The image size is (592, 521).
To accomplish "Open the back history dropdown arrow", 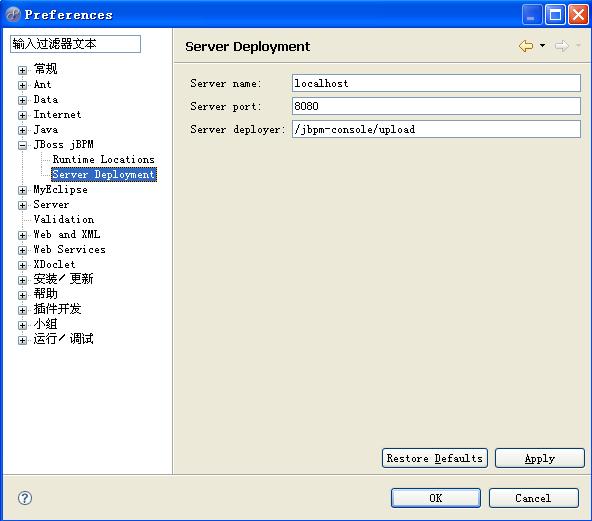I will (543, 46).
